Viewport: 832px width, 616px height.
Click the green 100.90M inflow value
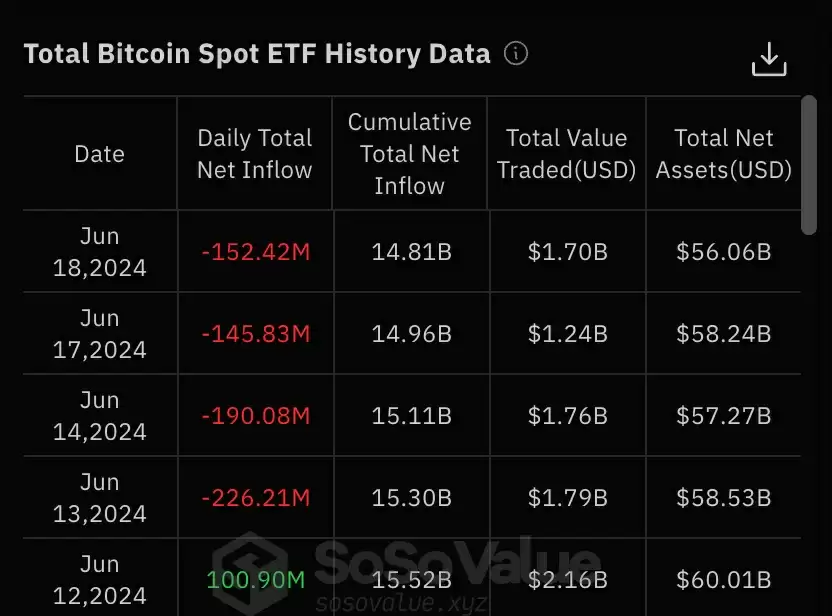pyautogui.click(x=256, y=580)
